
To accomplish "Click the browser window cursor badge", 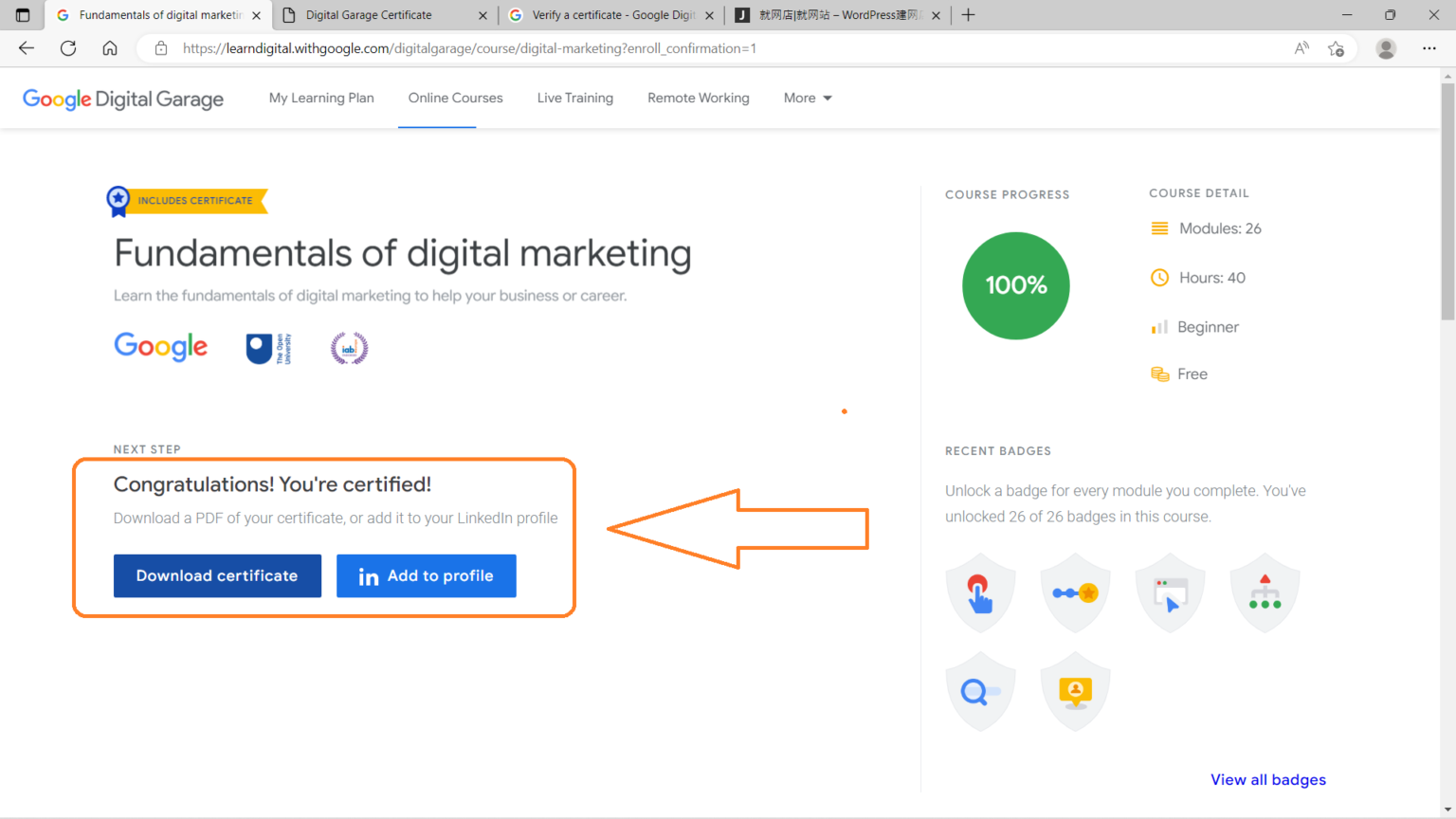I will 1170,593.
